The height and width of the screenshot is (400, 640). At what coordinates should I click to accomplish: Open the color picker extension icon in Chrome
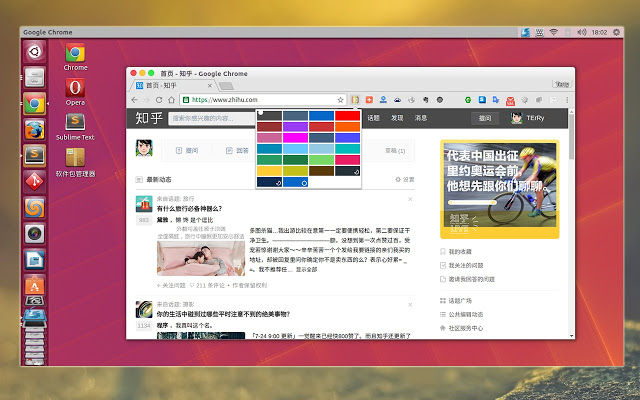pyautogui.click(x=355, y=100)
